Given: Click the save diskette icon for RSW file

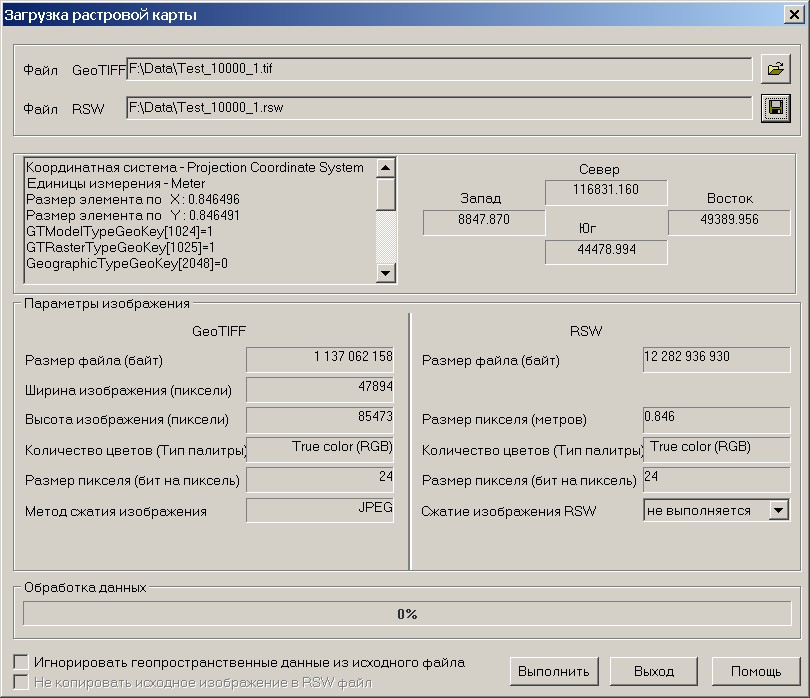Looking at the screenshot, I should [775, 108].
